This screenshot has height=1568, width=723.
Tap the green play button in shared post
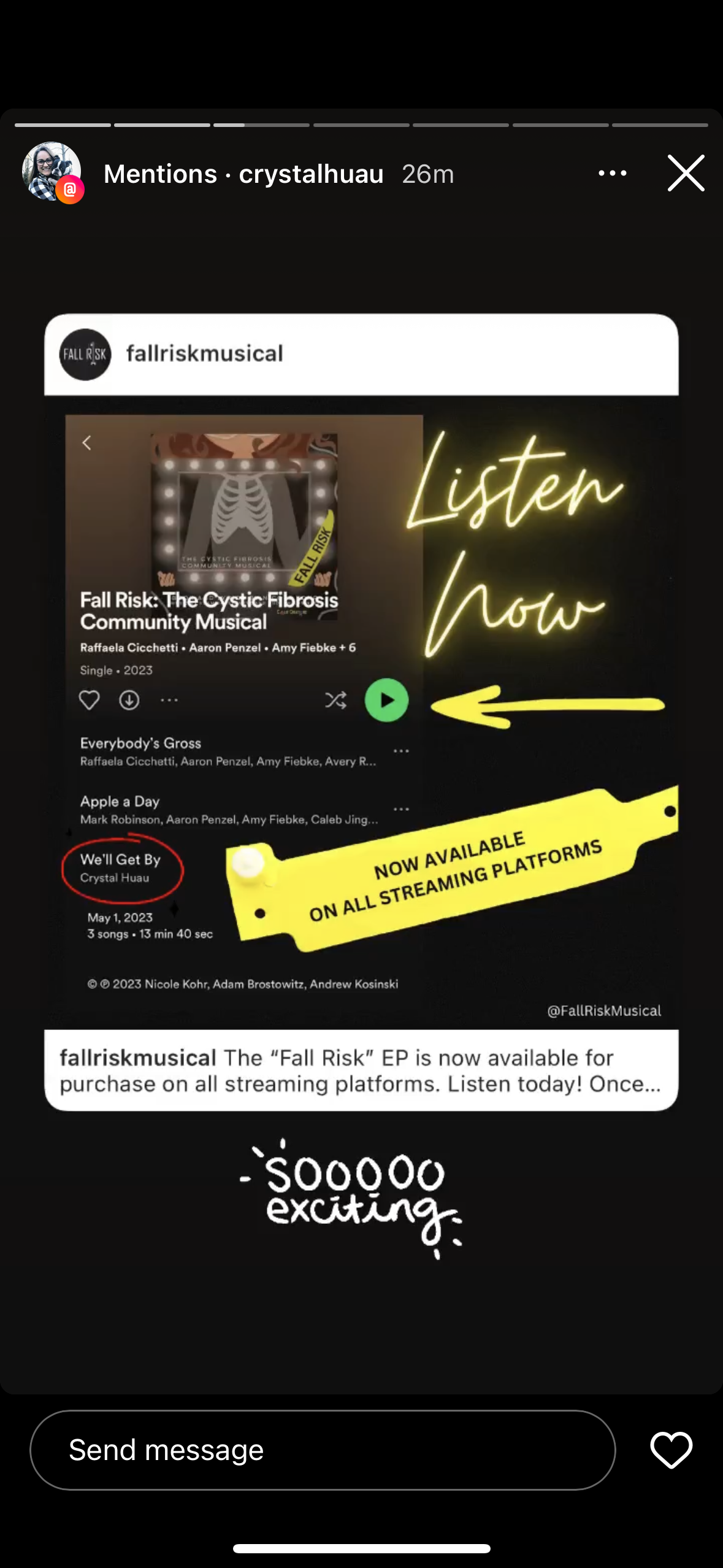tap(386, 700)
